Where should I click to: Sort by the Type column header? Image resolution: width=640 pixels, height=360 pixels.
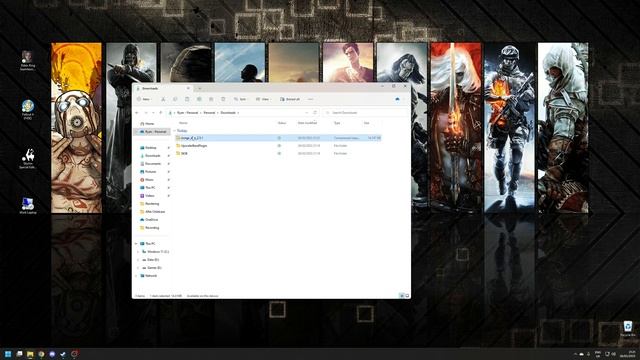337,123
